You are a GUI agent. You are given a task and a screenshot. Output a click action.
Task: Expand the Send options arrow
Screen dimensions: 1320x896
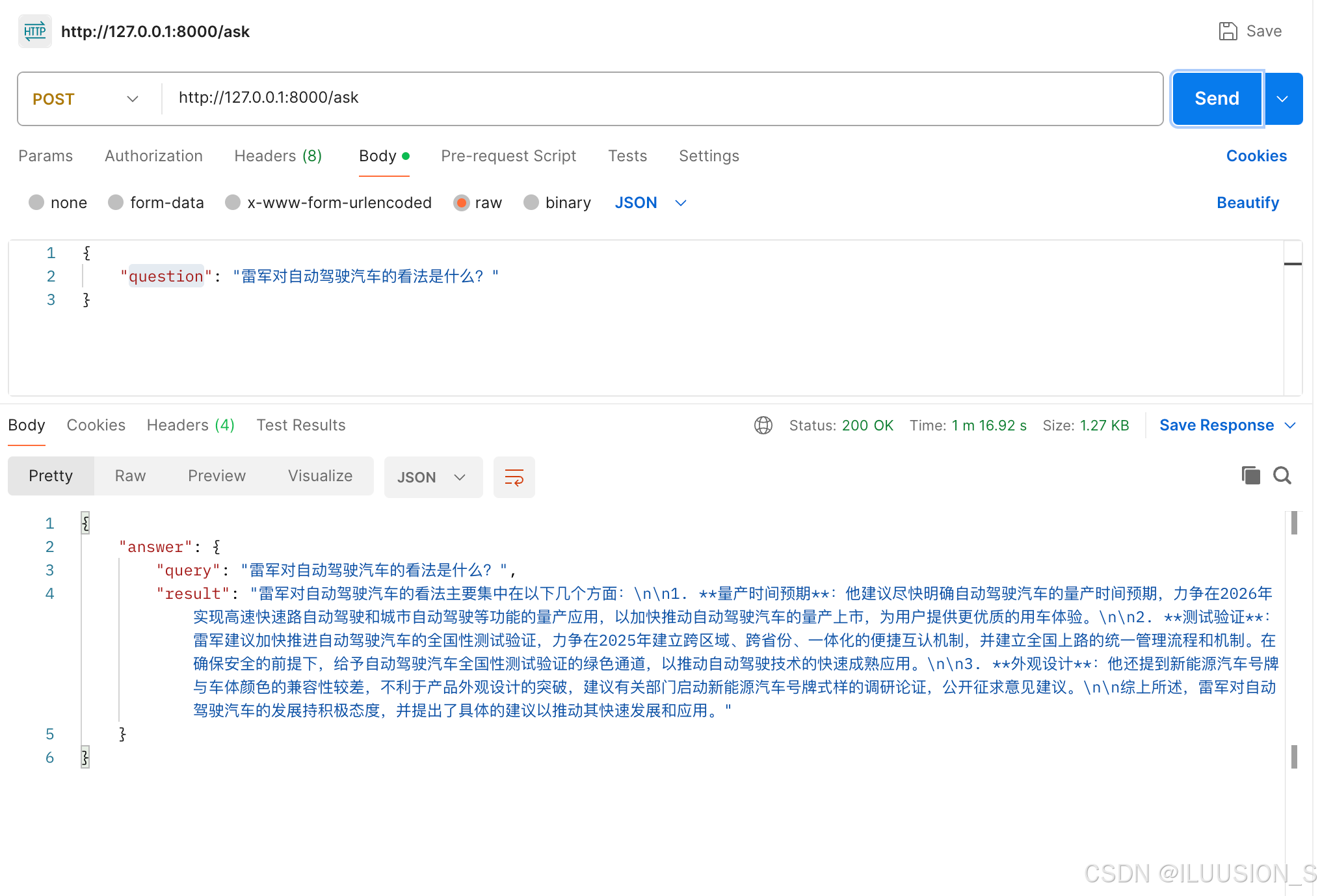coord(1282,99)
